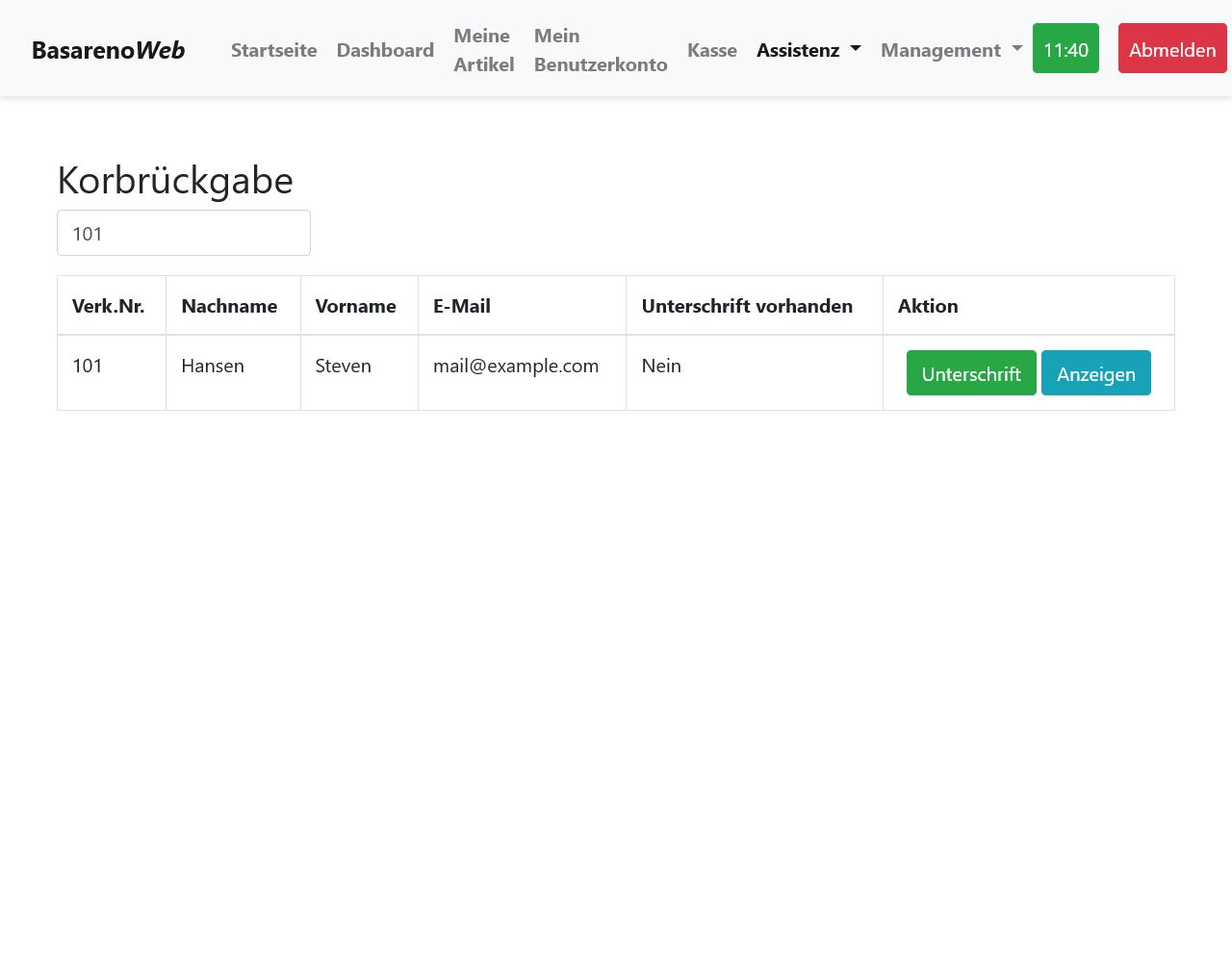
Task: Expand the Management dropdown menu
Action: coord(950,50)
